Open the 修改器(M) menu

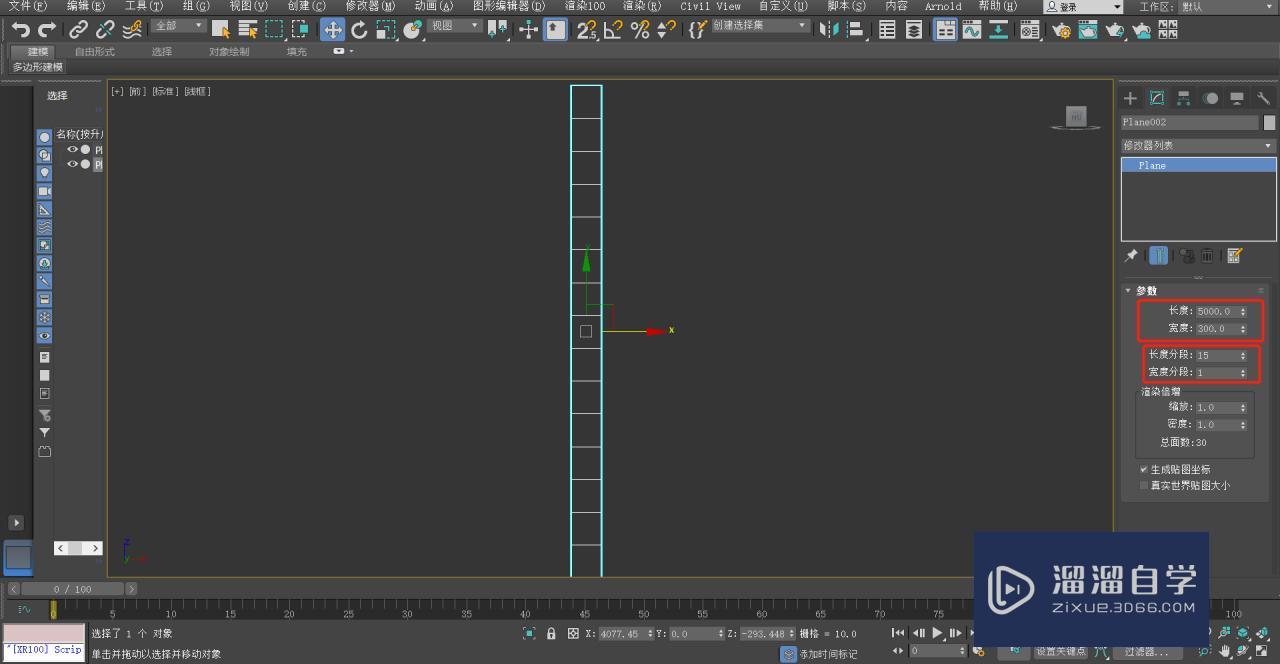coord(370,6)
